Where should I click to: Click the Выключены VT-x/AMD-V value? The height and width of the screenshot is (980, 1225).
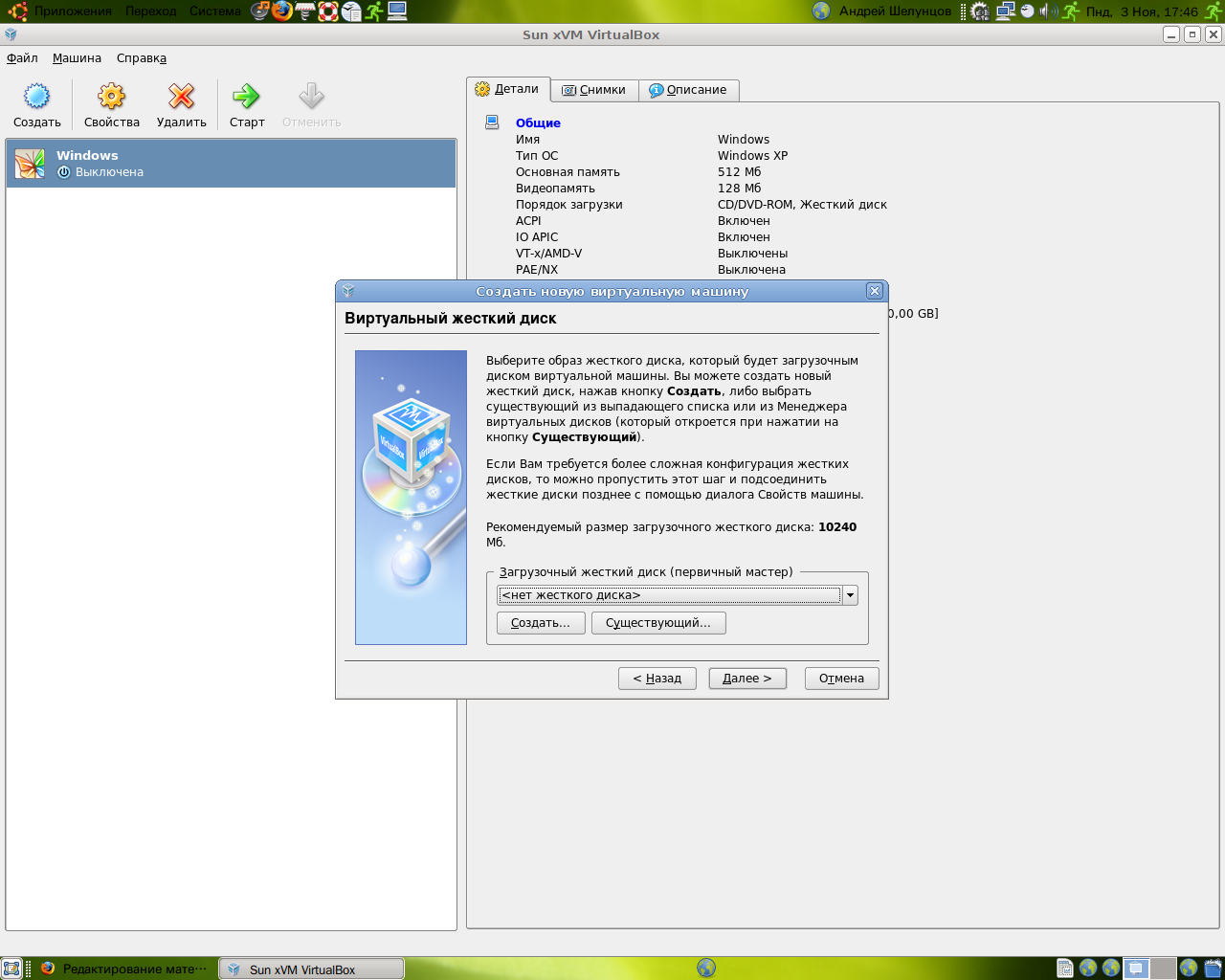tap(752, 254)
